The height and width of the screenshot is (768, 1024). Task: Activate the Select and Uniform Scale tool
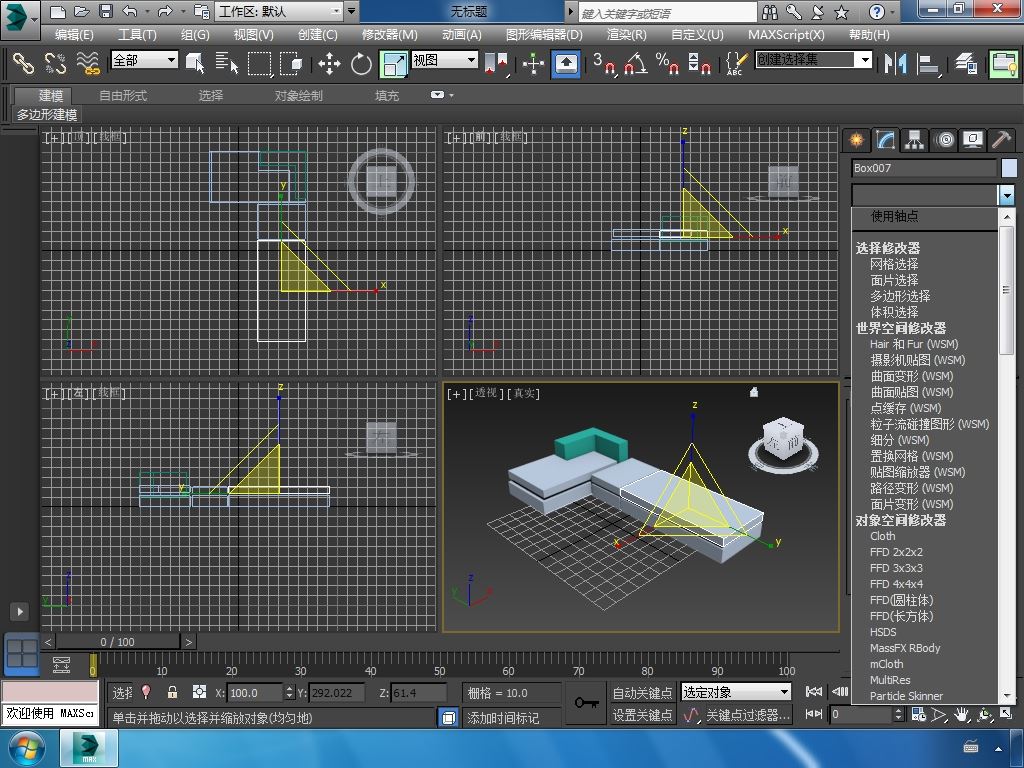tap(394, 64)
